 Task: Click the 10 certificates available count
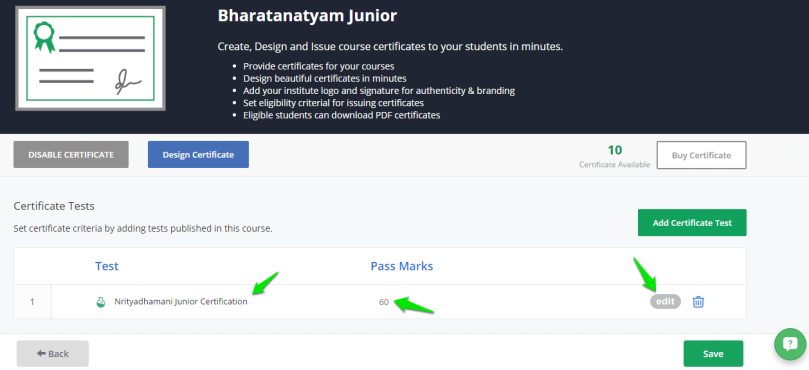click(614, 150)
